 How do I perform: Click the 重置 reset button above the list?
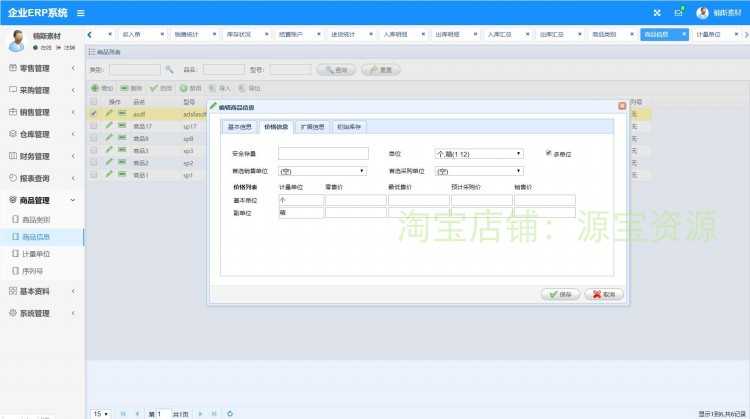381,70
